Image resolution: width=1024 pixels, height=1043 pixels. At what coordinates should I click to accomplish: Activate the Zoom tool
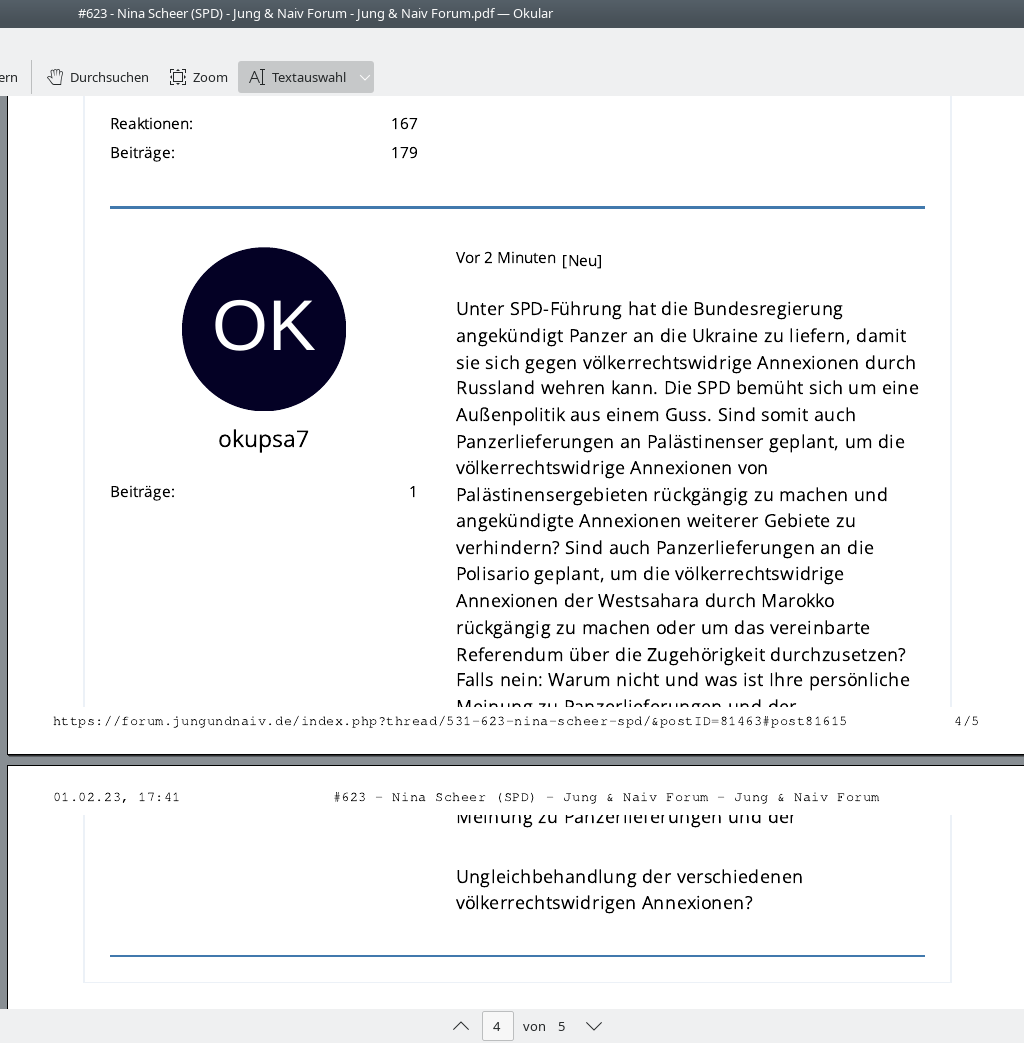tap(198, 77)
